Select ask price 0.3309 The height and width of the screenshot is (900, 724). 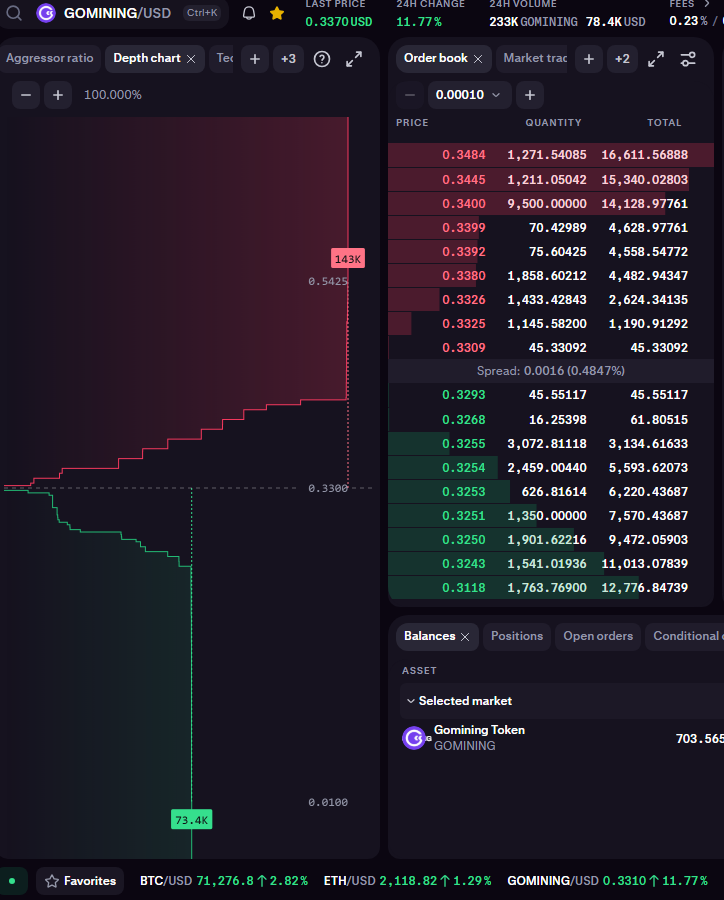[x=463, y=348]
